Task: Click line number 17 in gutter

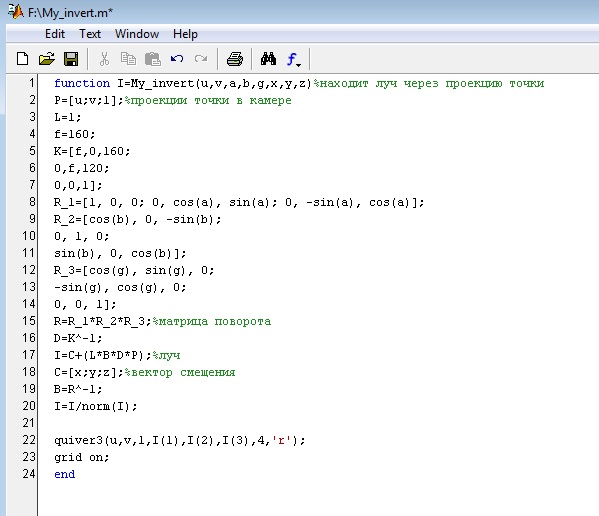Action: click(29, 355)
